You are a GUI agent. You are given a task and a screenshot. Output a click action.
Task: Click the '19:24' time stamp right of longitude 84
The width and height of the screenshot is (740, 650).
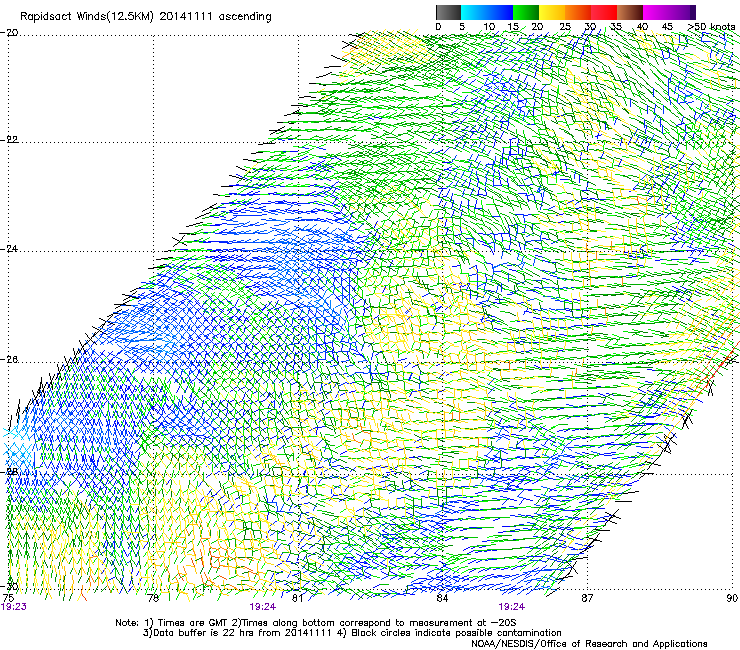coord(512,607)
